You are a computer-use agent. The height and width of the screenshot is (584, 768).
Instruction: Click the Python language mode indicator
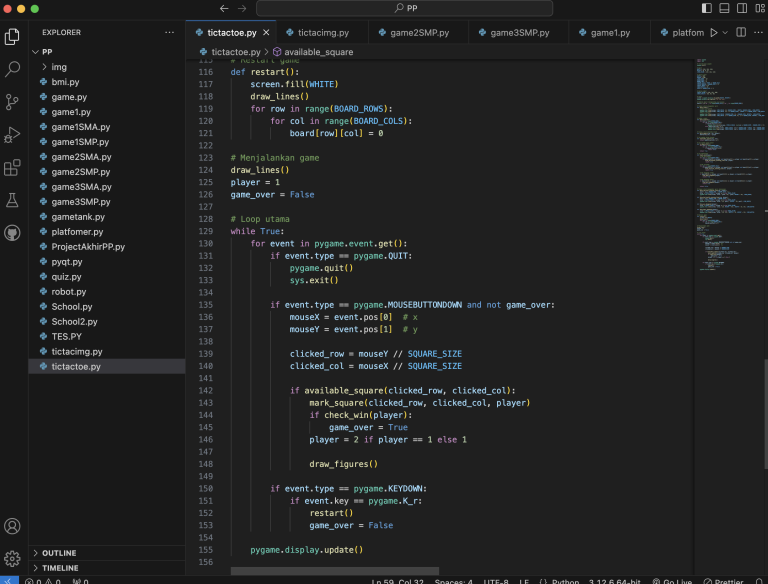point(565,582)
